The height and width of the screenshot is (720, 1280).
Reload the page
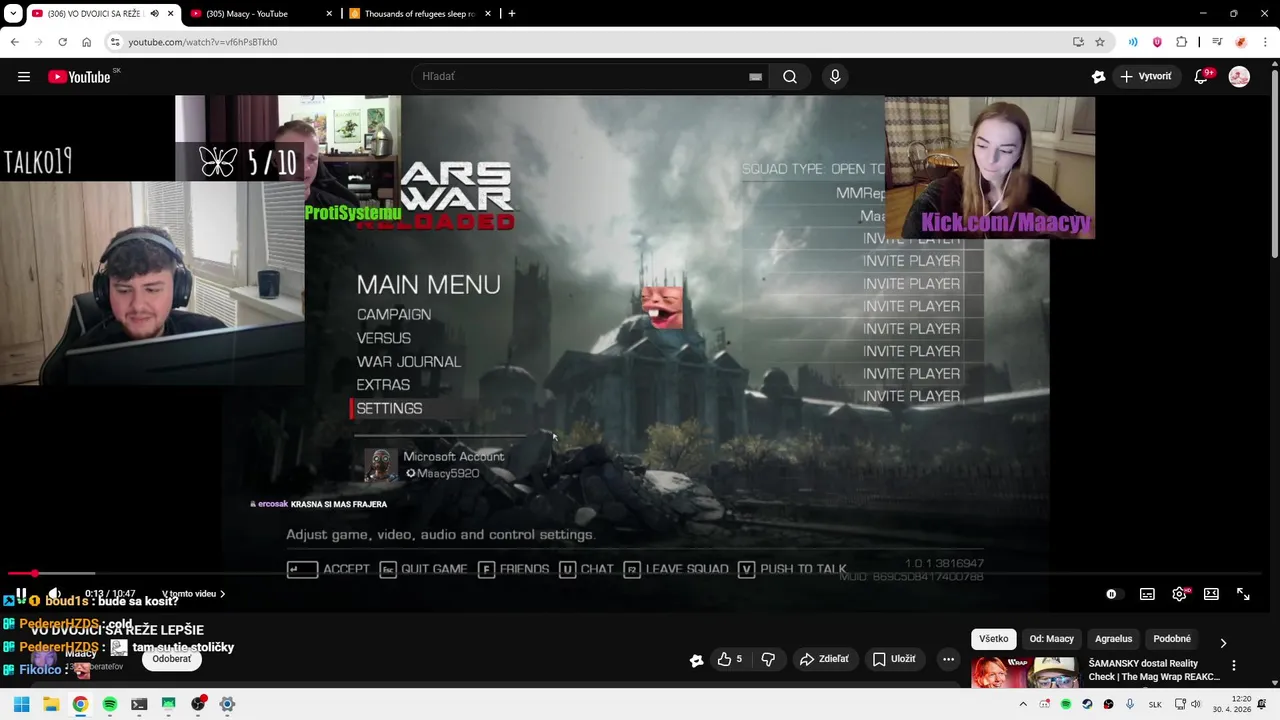pyautogui.click(x=62, y=42)
